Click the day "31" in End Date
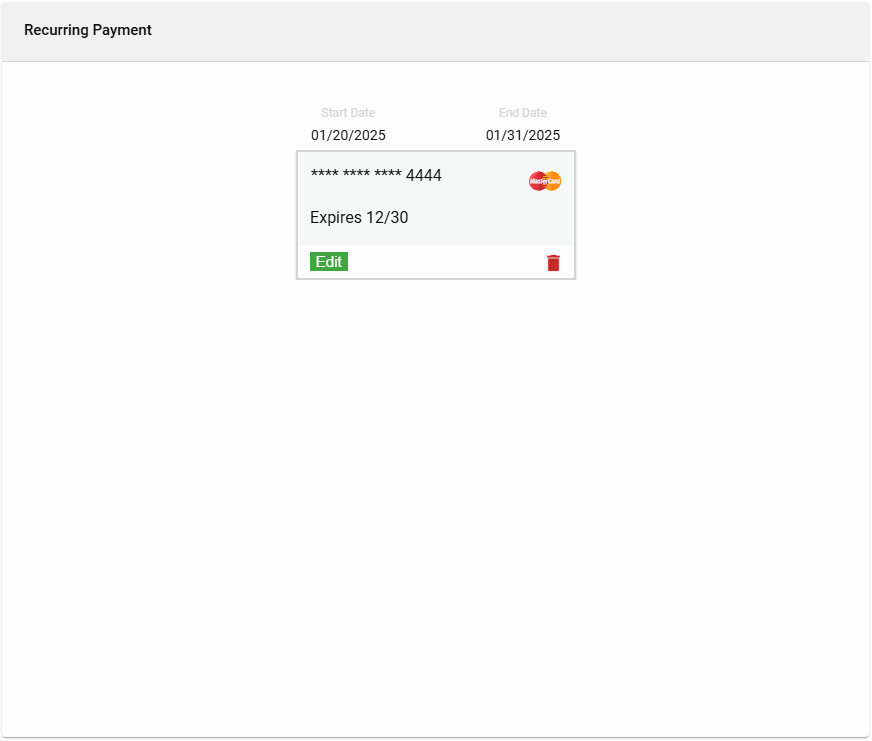872x741 pixels. click(x=515, y=135)
